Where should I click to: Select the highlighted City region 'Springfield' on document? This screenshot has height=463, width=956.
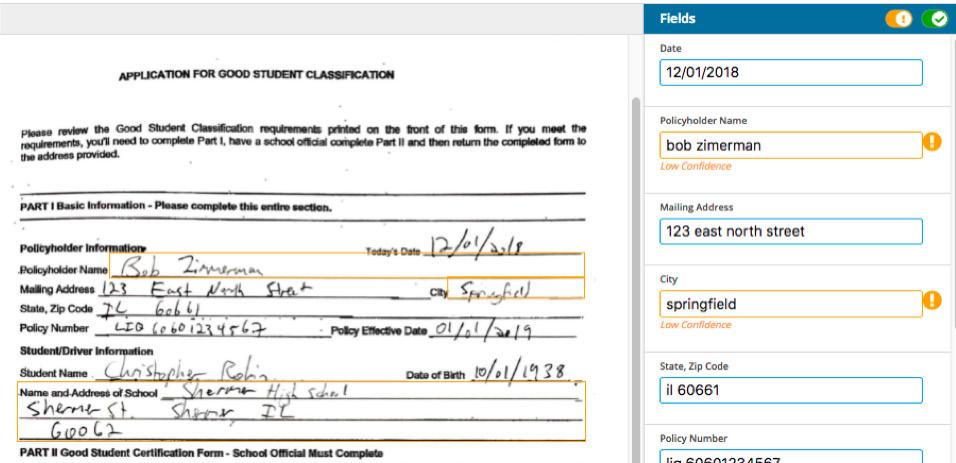(x=516, y=288)
